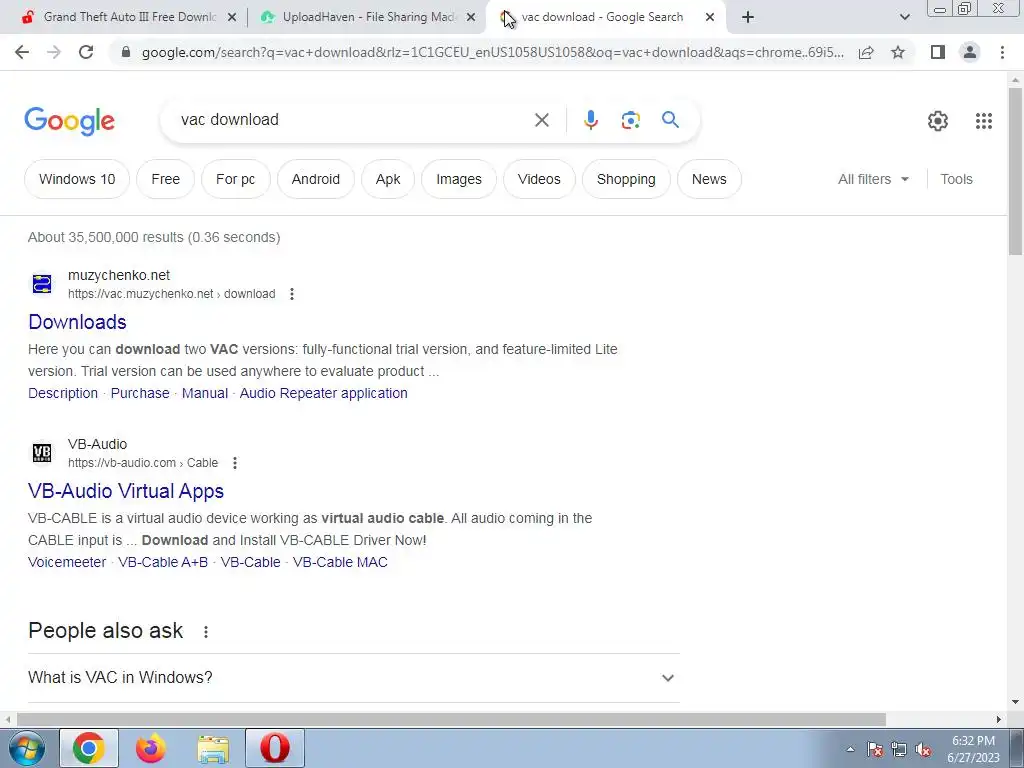1024x768 pixels.
Task: Close the UploadHaven tab
Action: pos(471,18)
